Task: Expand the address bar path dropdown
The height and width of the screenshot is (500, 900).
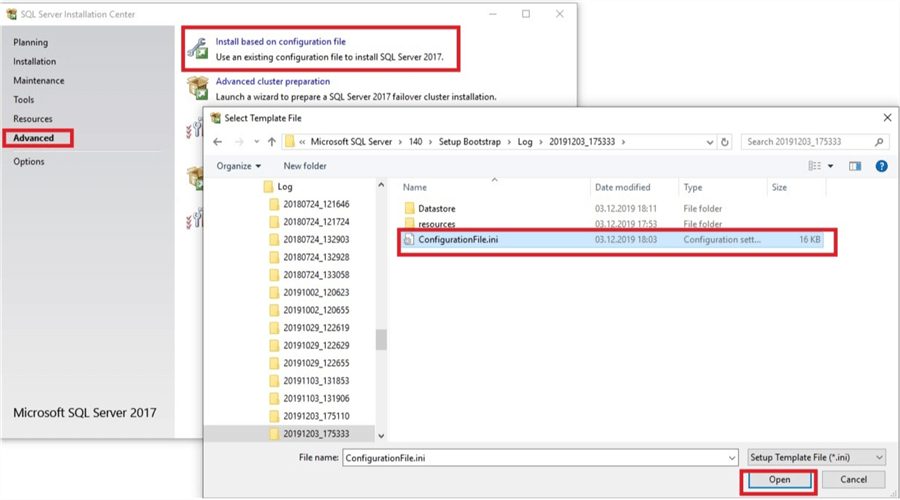Action: click(710, 142)
